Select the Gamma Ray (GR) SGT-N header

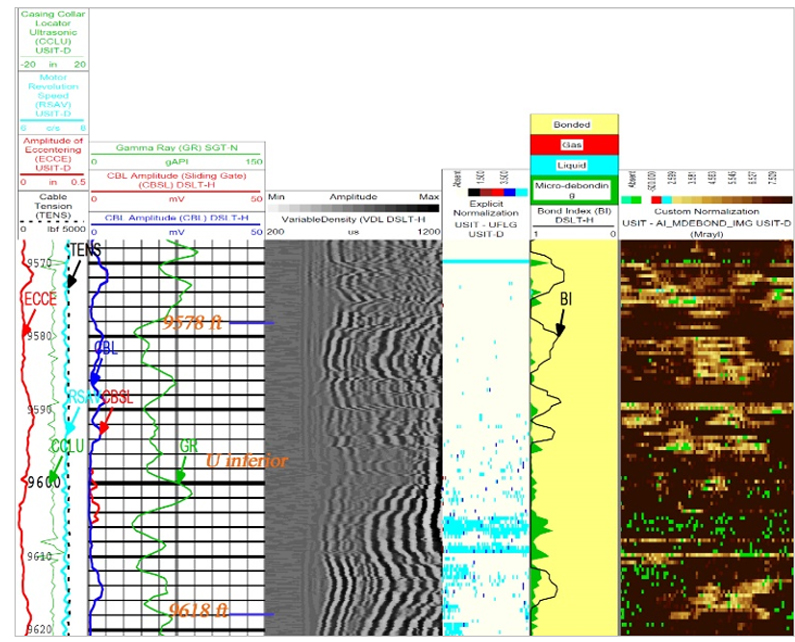[176, 148]
